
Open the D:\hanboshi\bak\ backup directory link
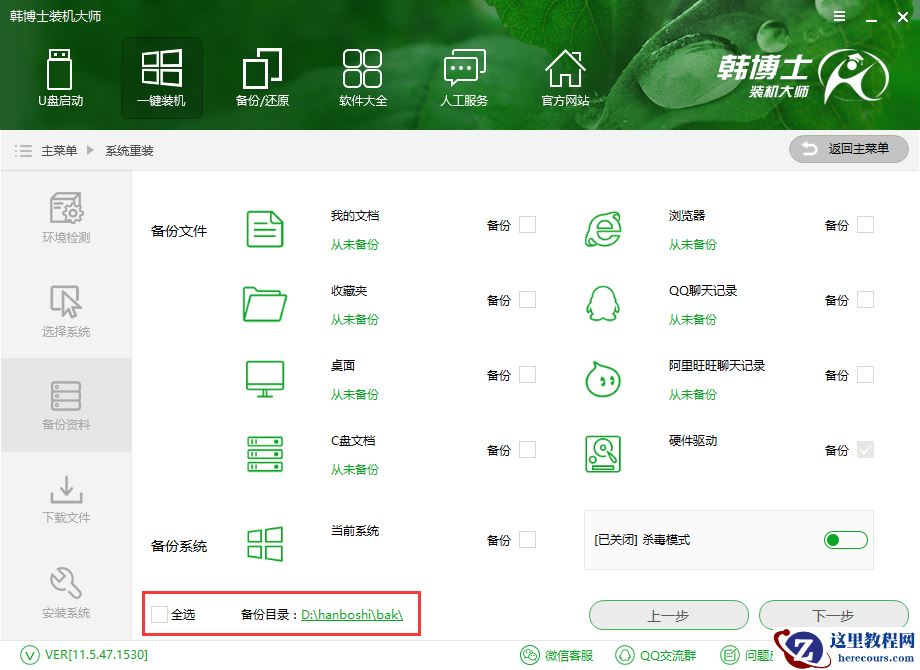pos(351,615)
